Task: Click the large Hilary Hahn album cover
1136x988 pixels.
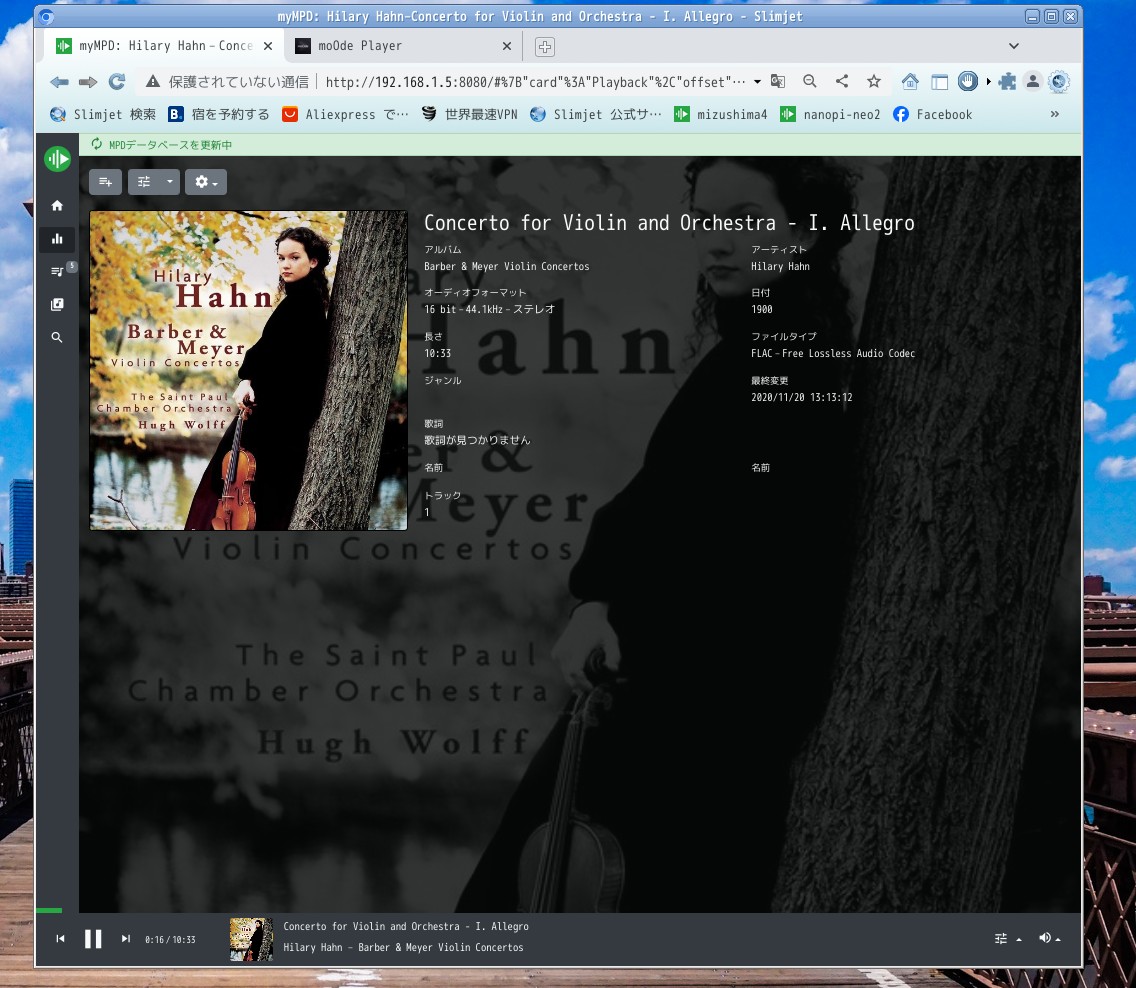Action: [x=248, y=370]
